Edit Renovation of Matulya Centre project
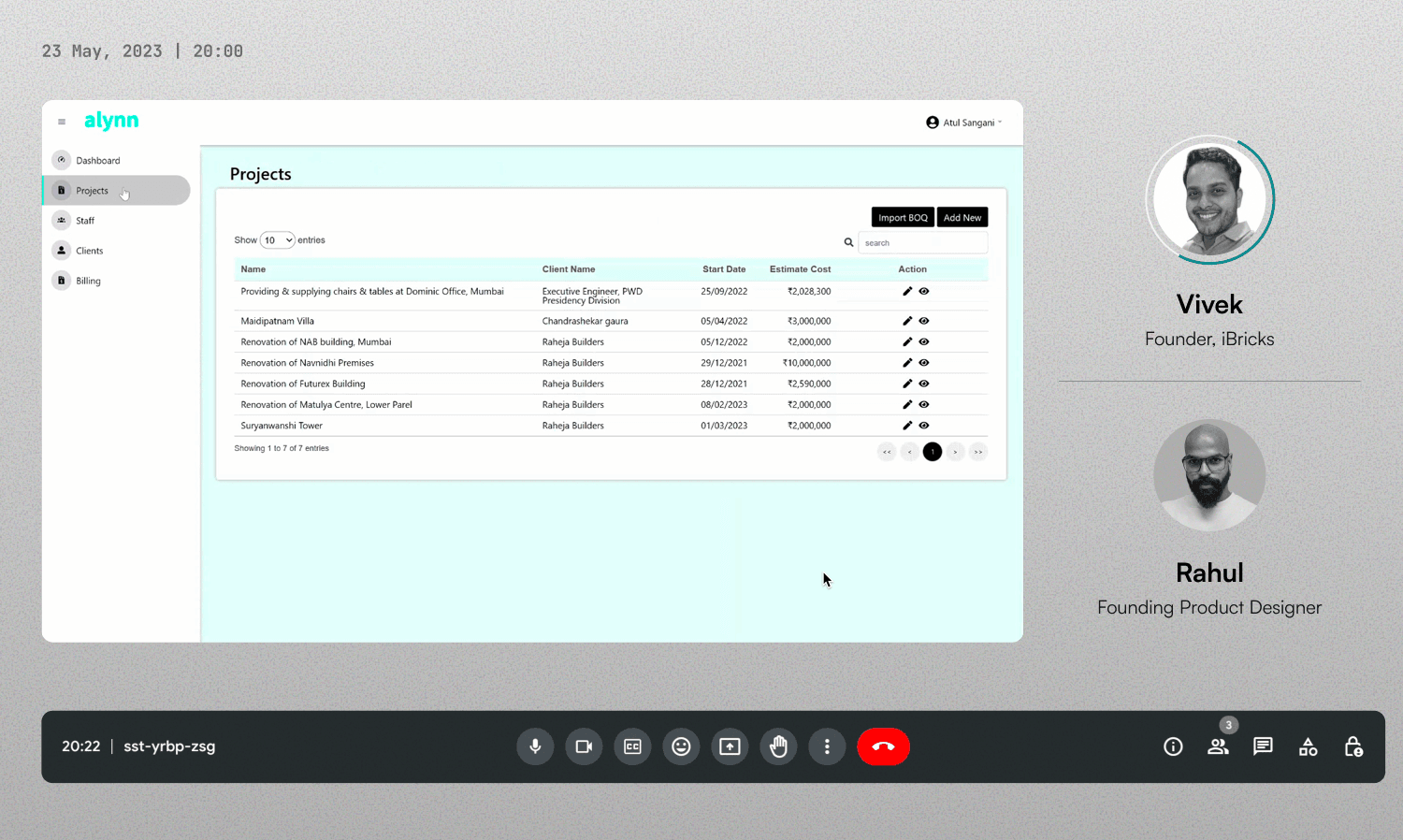The width and height of the screenshot is (1403, 840). click(907, 404)
